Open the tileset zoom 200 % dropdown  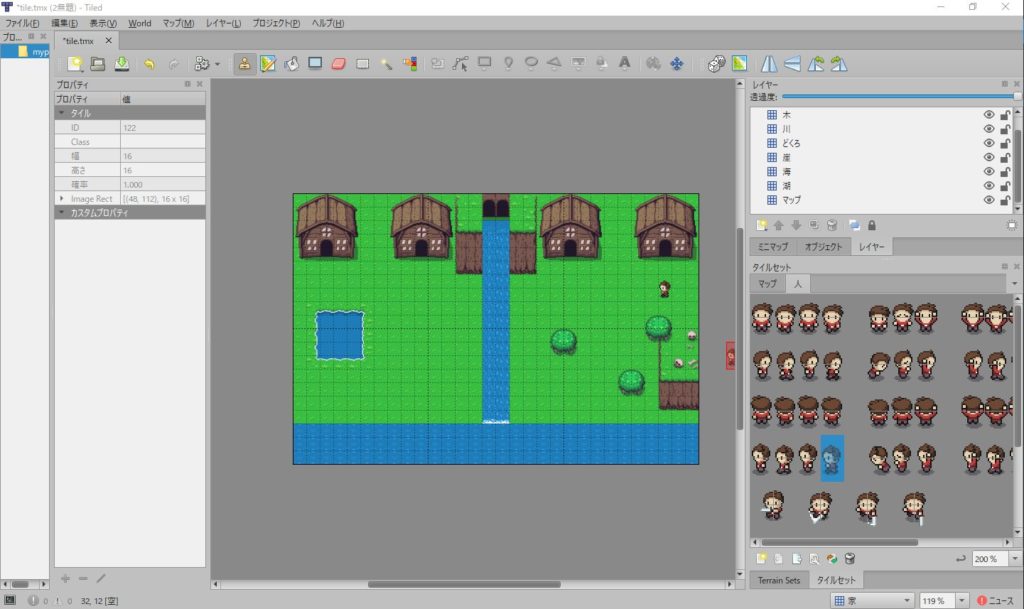[x=1015, y=558]
